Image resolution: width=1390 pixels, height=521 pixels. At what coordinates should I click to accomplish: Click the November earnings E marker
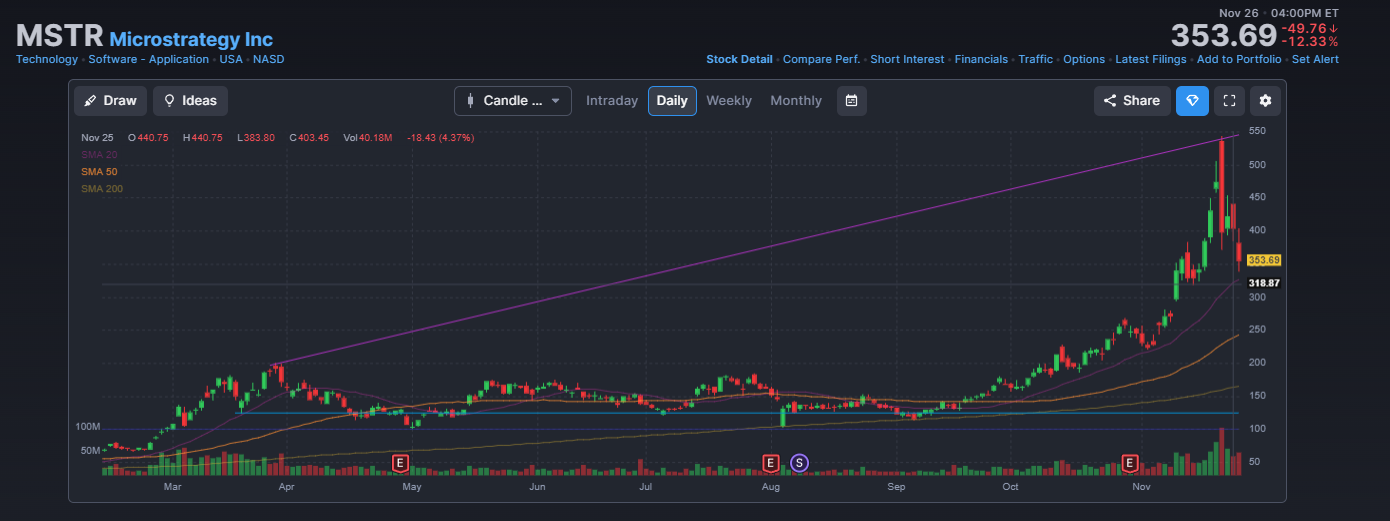pyautogui.click(x=1130, y=463)
